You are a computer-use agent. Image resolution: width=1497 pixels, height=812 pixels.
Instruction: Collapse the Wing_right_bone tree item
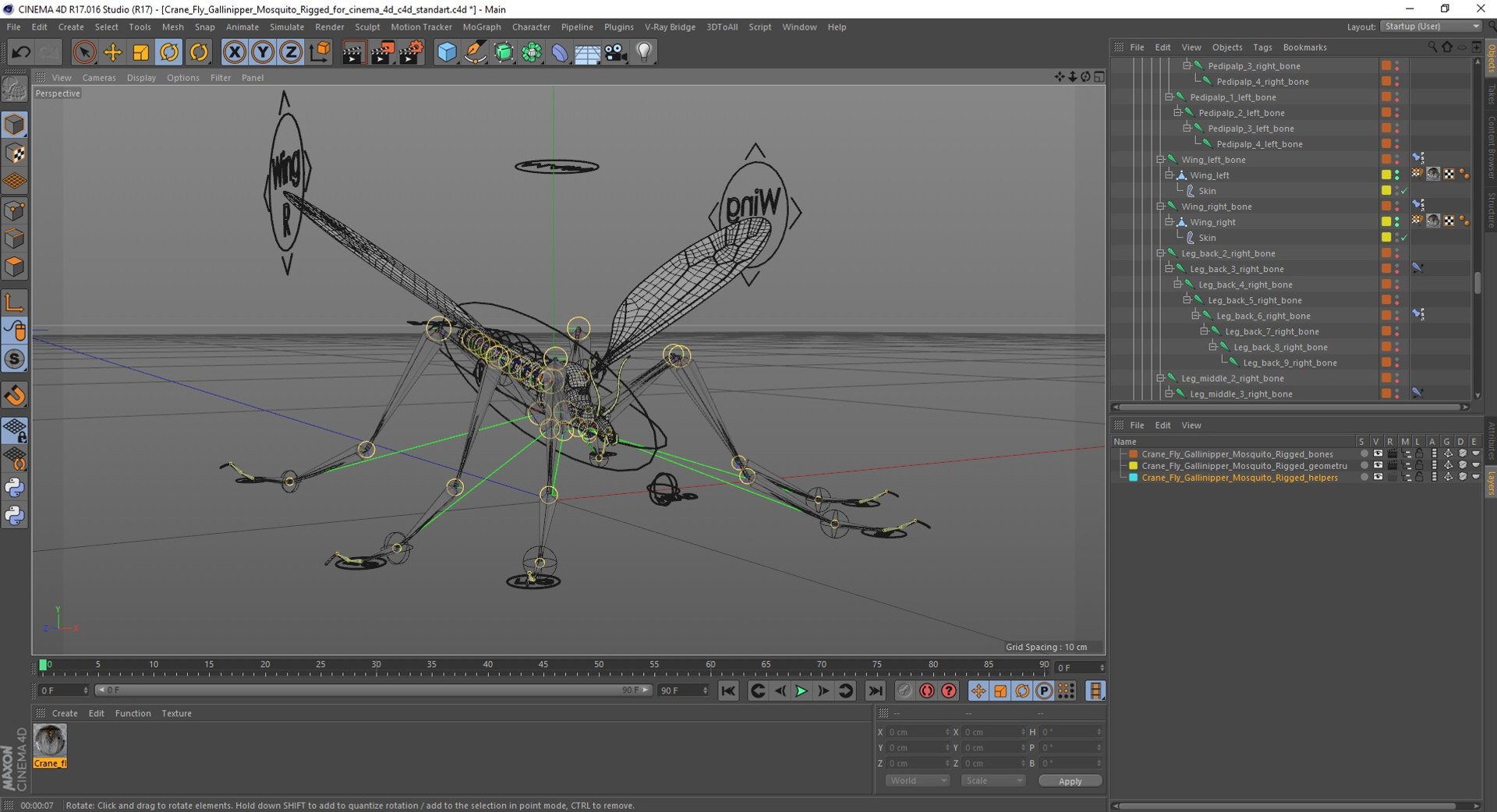click(1160, 207)
